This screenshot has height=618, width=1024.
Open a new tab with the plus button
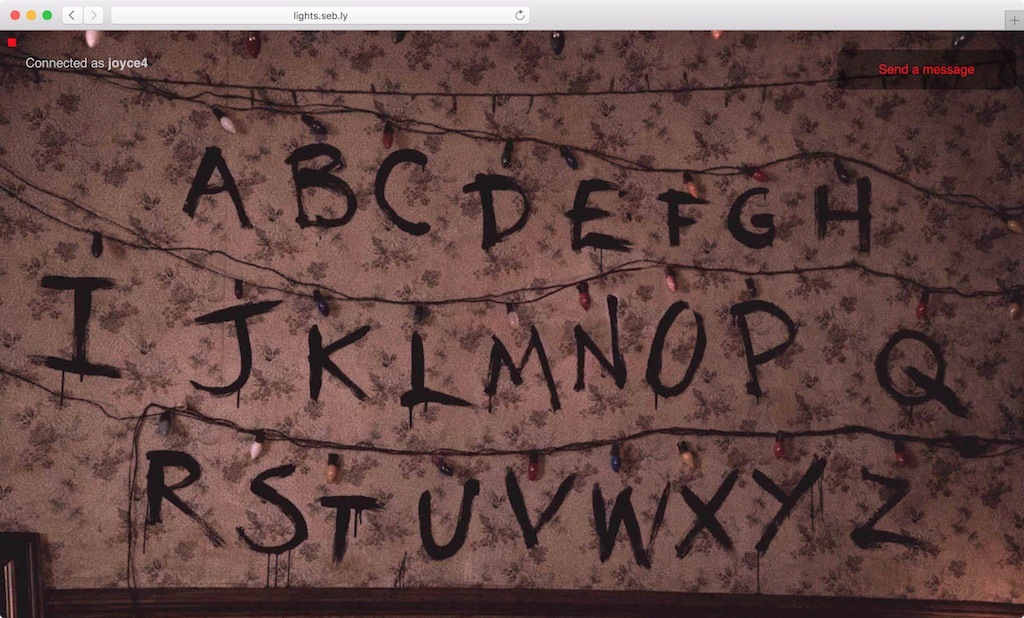pyautogui.click(x=1014, y=20)
